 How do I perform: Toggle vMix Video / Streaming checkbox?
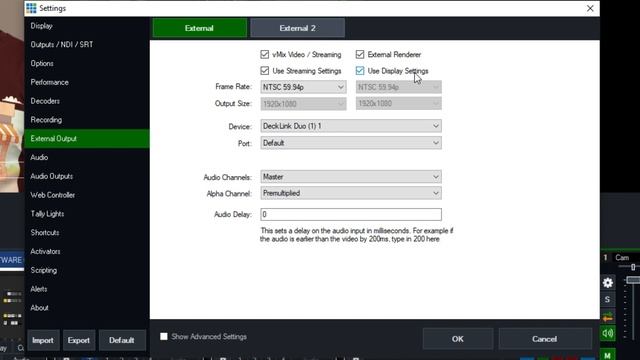(x=264, y=54)
